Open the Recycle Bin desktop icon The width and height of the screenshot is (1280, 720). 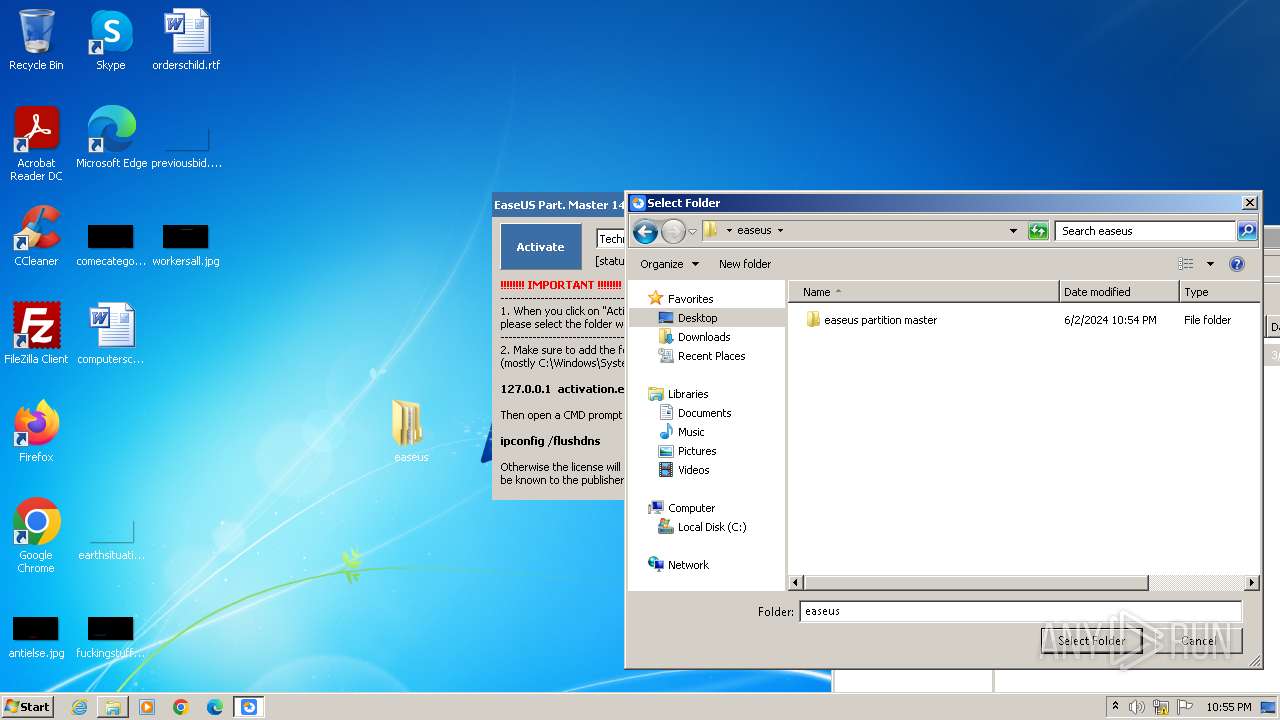click(x=36, y=40)
